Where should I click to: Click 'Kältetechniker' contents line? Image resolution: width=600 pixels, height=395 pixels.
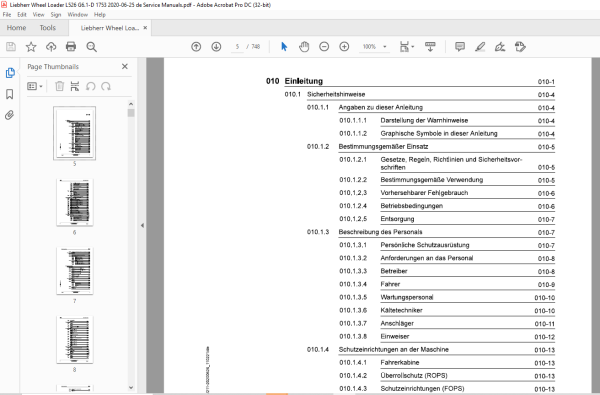(401, 310)
